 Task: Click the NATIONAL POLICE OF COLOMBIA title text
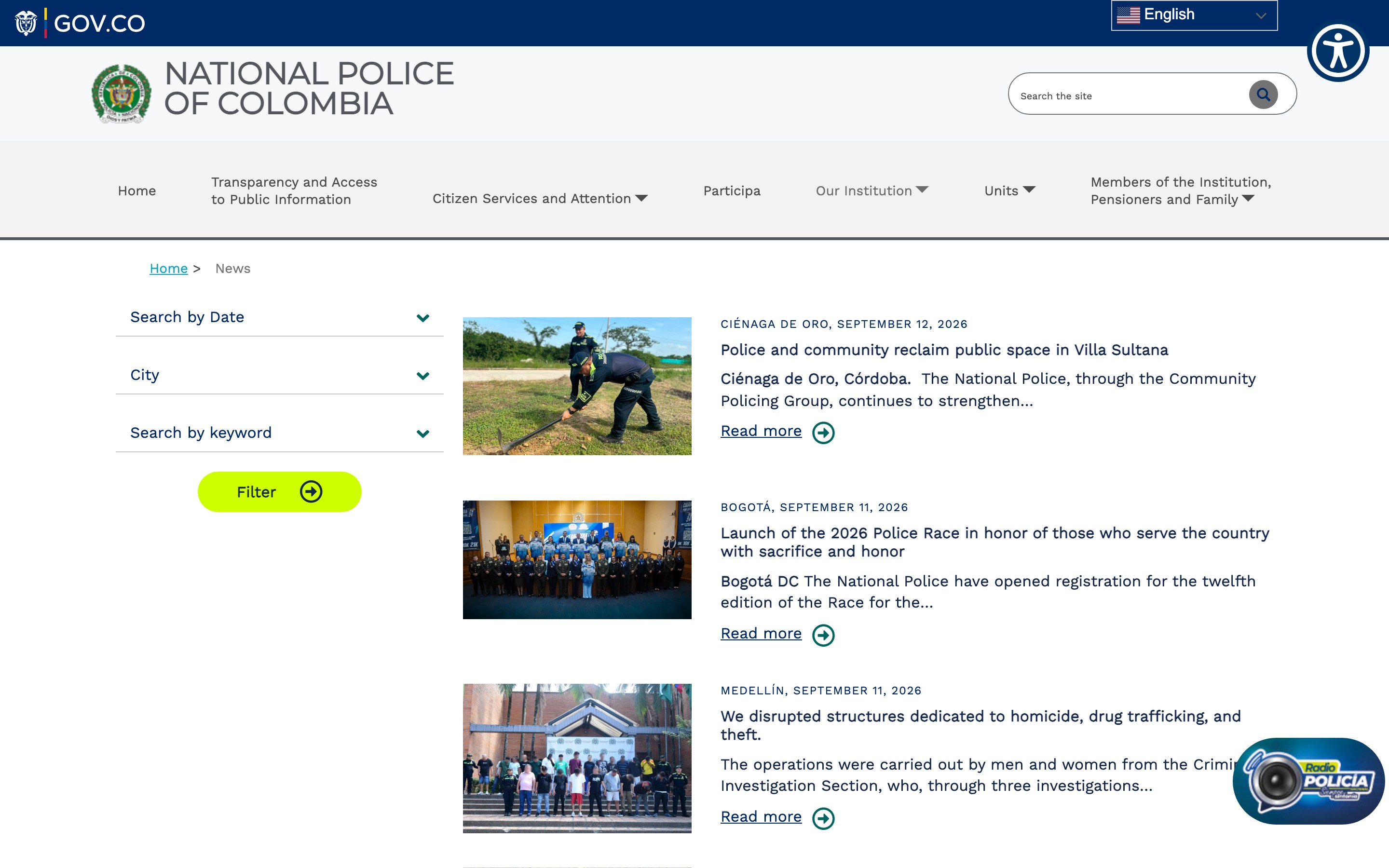[x=309, y=88]
